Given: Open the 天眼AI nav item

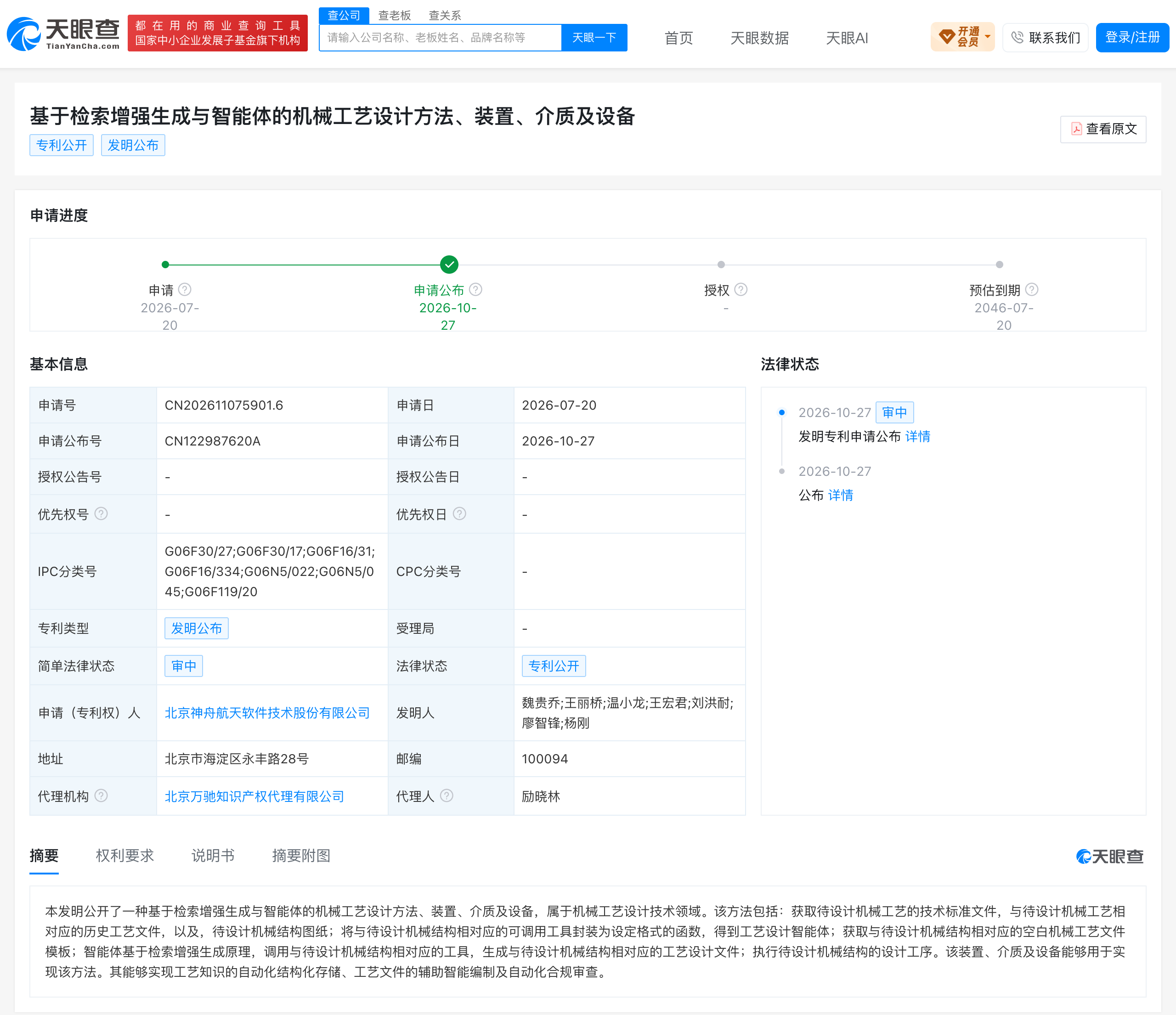Looking at the screenshot, I should 847,38.
